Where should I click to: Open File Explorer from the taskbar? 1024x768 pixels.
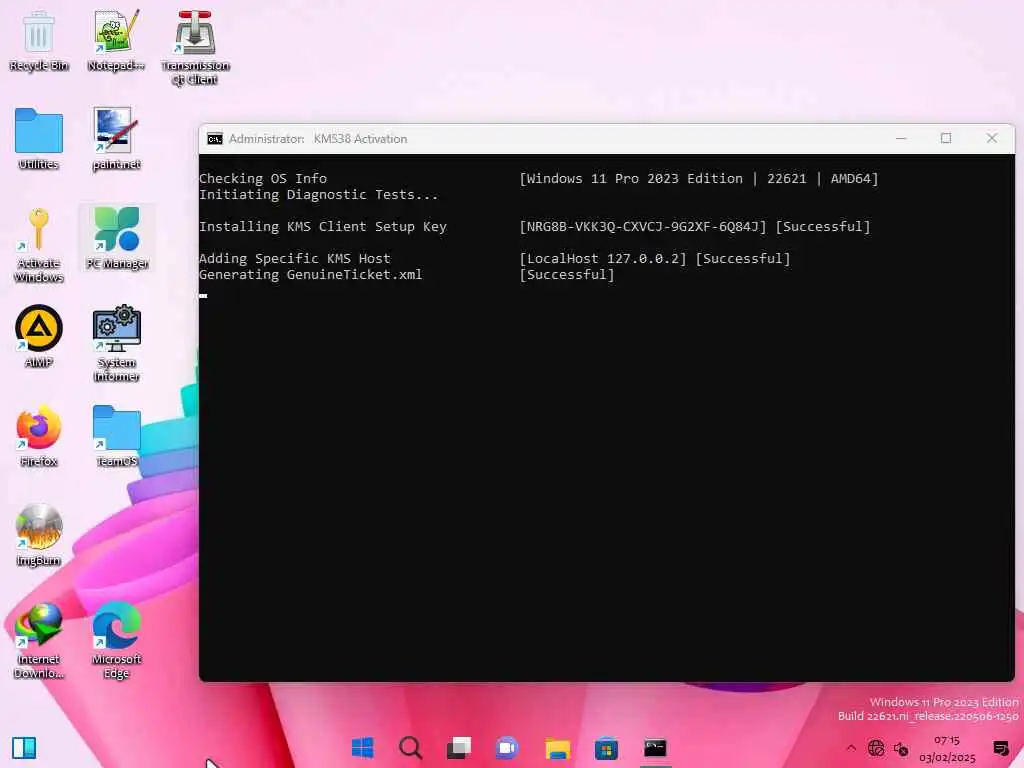[558, 748]
